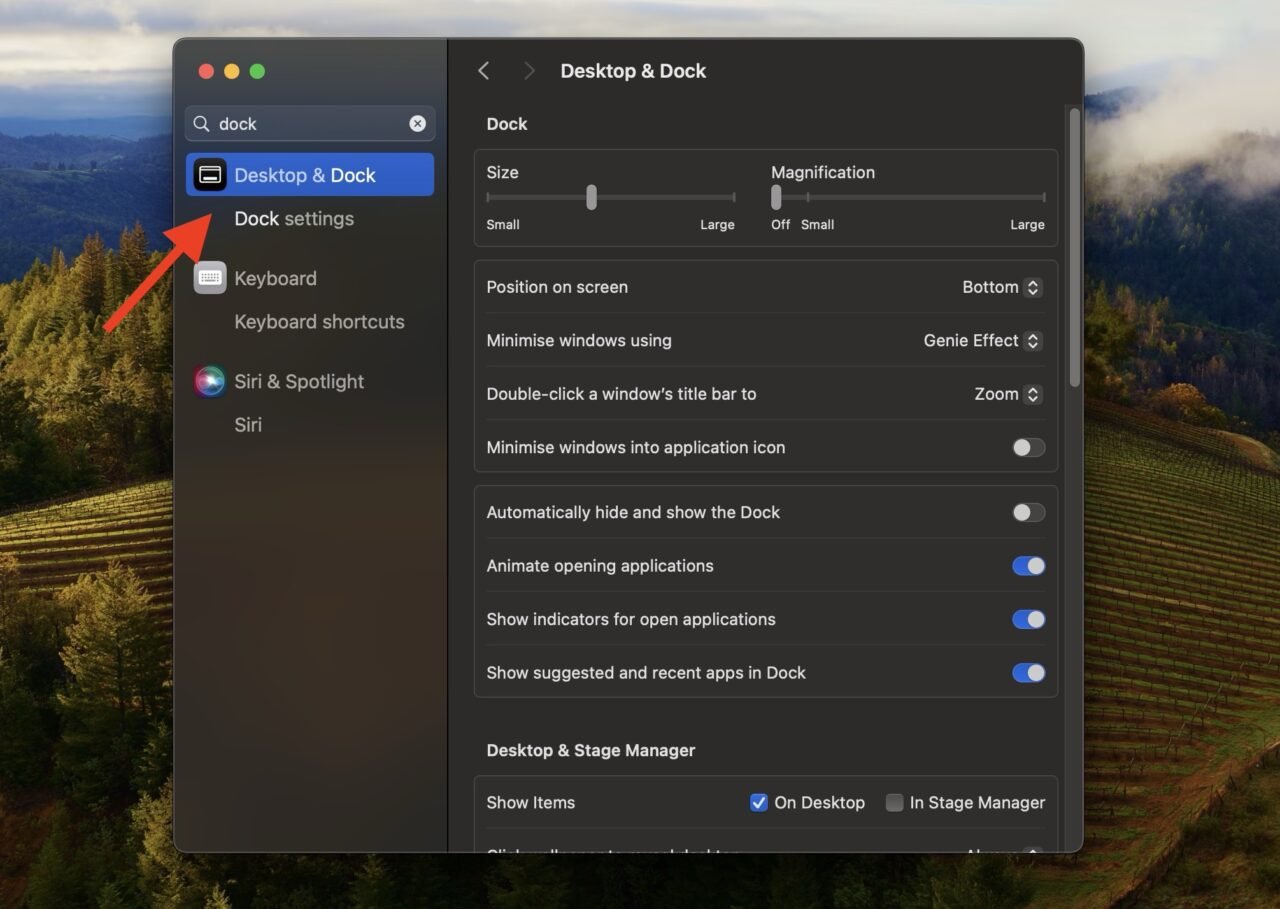
Task: Disable Animate opening applications
Action: click(1028, 566)
